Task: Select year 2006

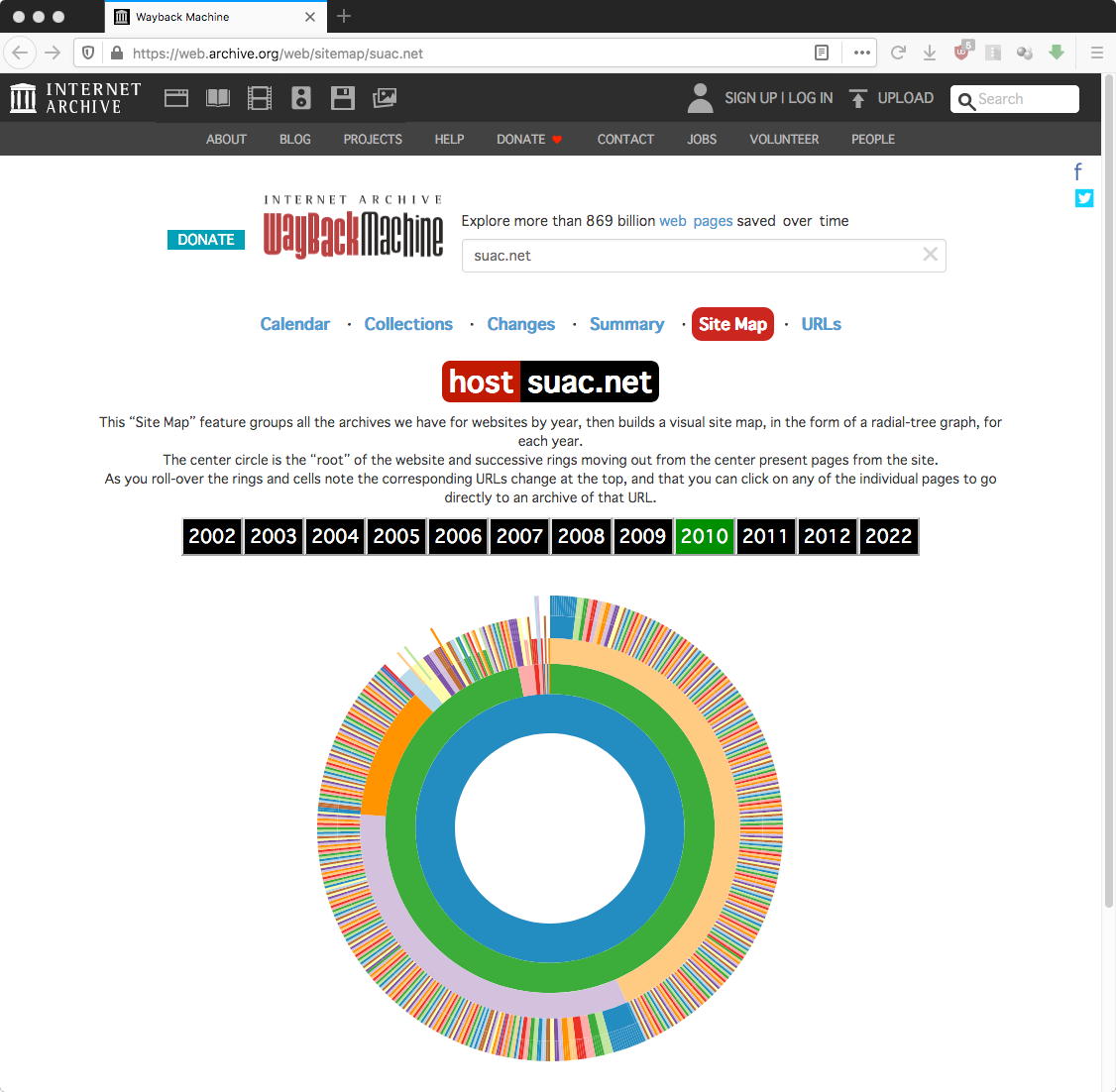Action: point(458,536)
